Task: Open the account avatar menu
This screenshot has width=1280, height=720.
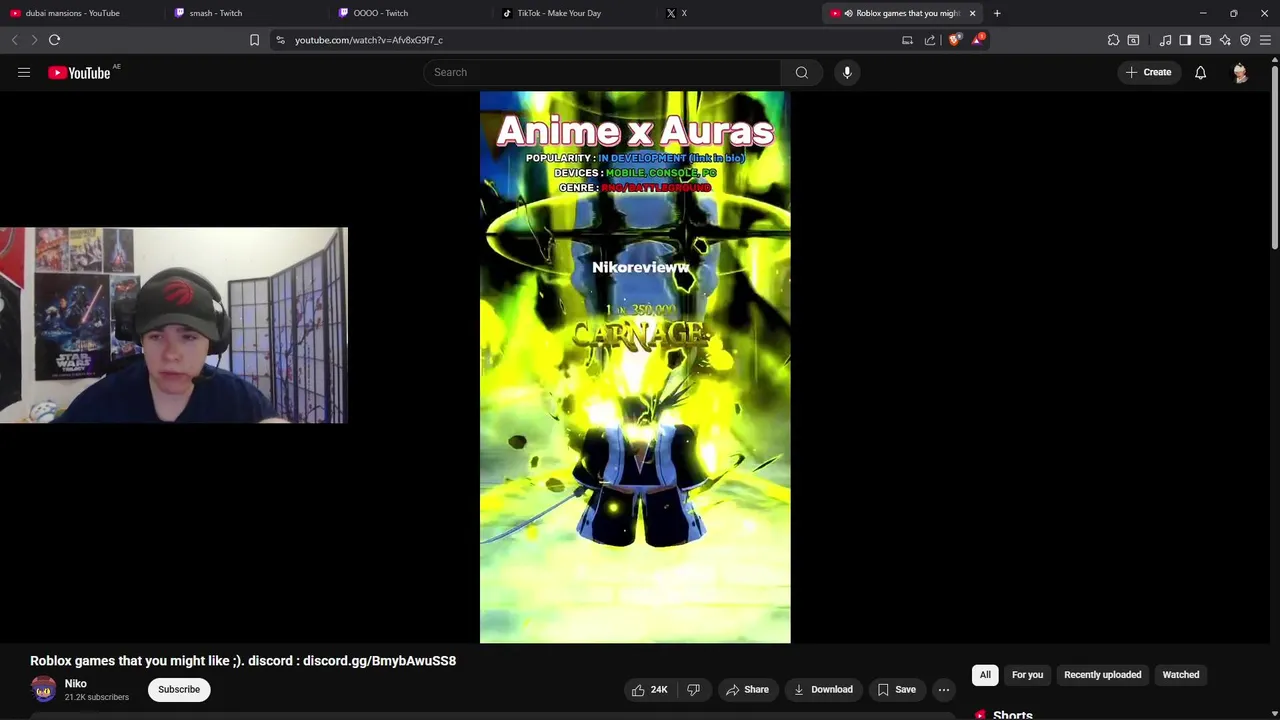Action: click(x=1240, y=72)
